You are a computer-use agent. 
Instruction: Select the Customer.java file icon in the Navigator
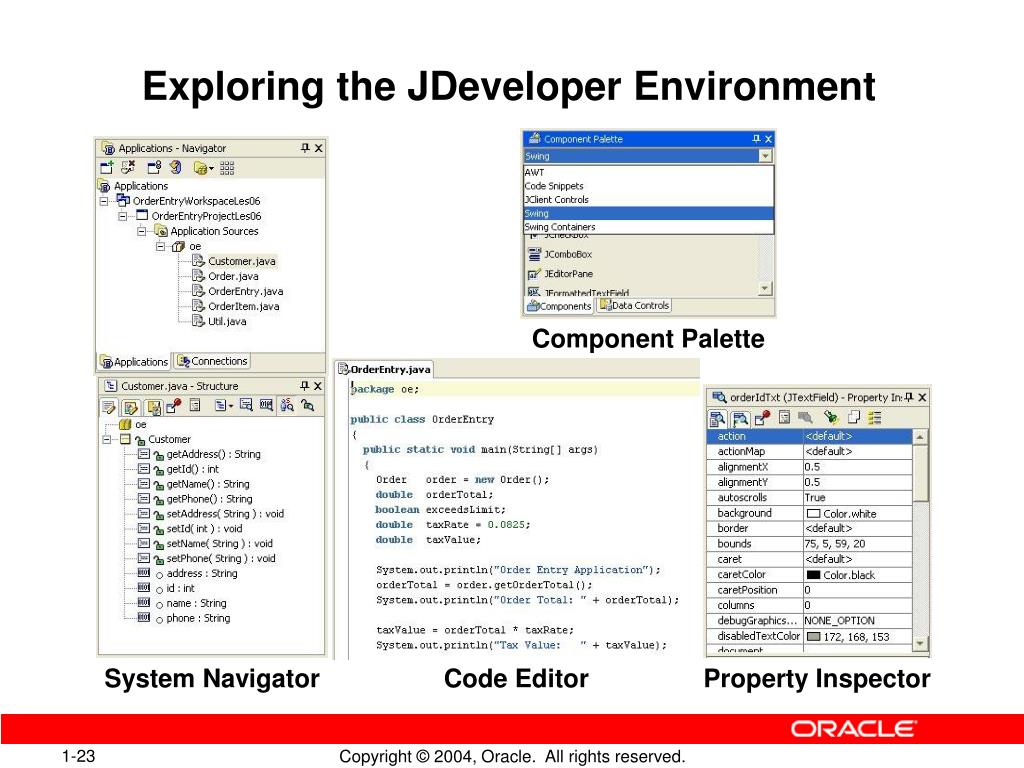click(x=199, y=261)
